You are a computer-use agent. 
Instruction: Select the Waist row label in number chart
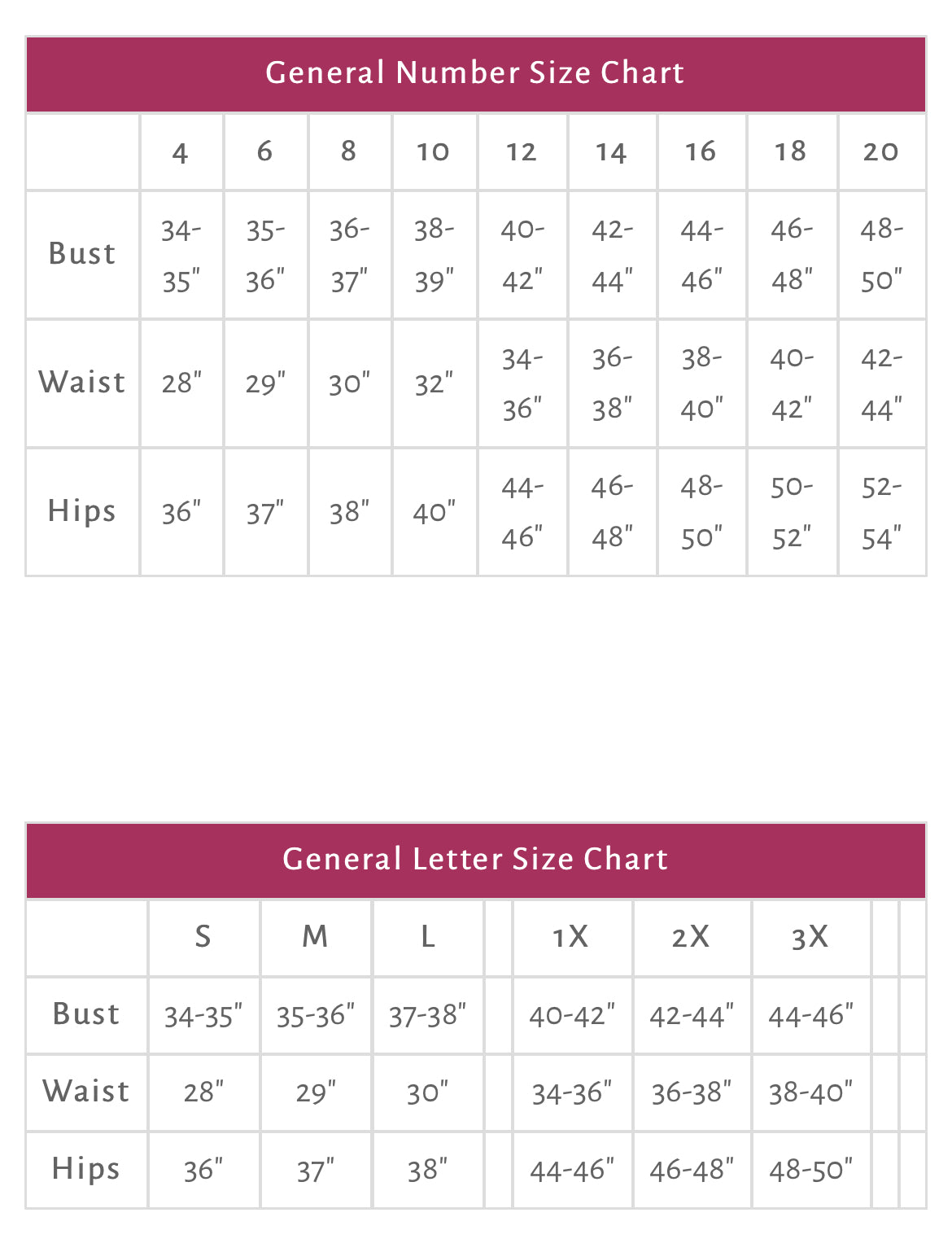coord(82,383)
